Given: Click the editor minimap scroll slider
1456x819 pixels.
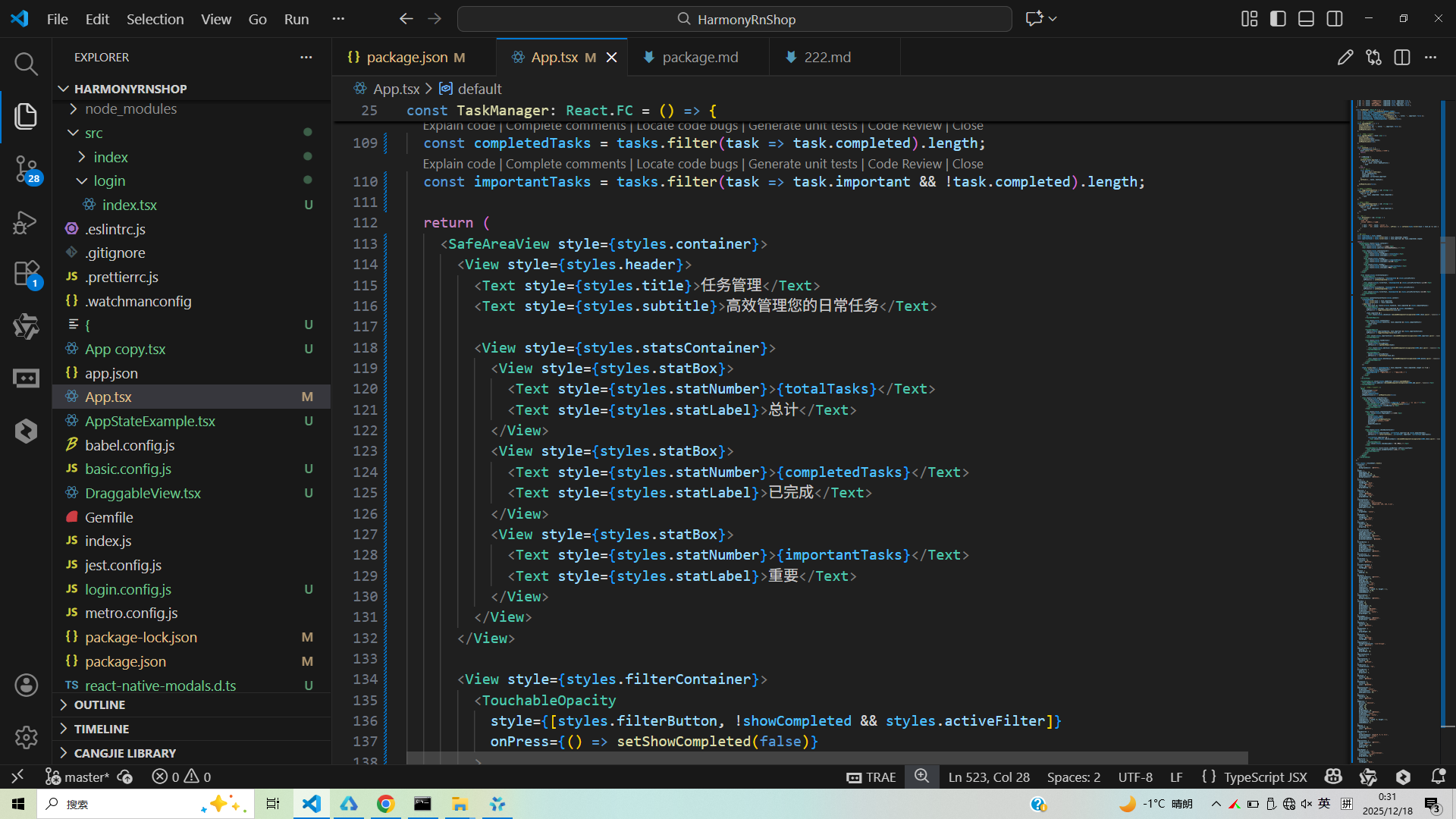Looking at the screenshot, I should [x=1447, y=255].
